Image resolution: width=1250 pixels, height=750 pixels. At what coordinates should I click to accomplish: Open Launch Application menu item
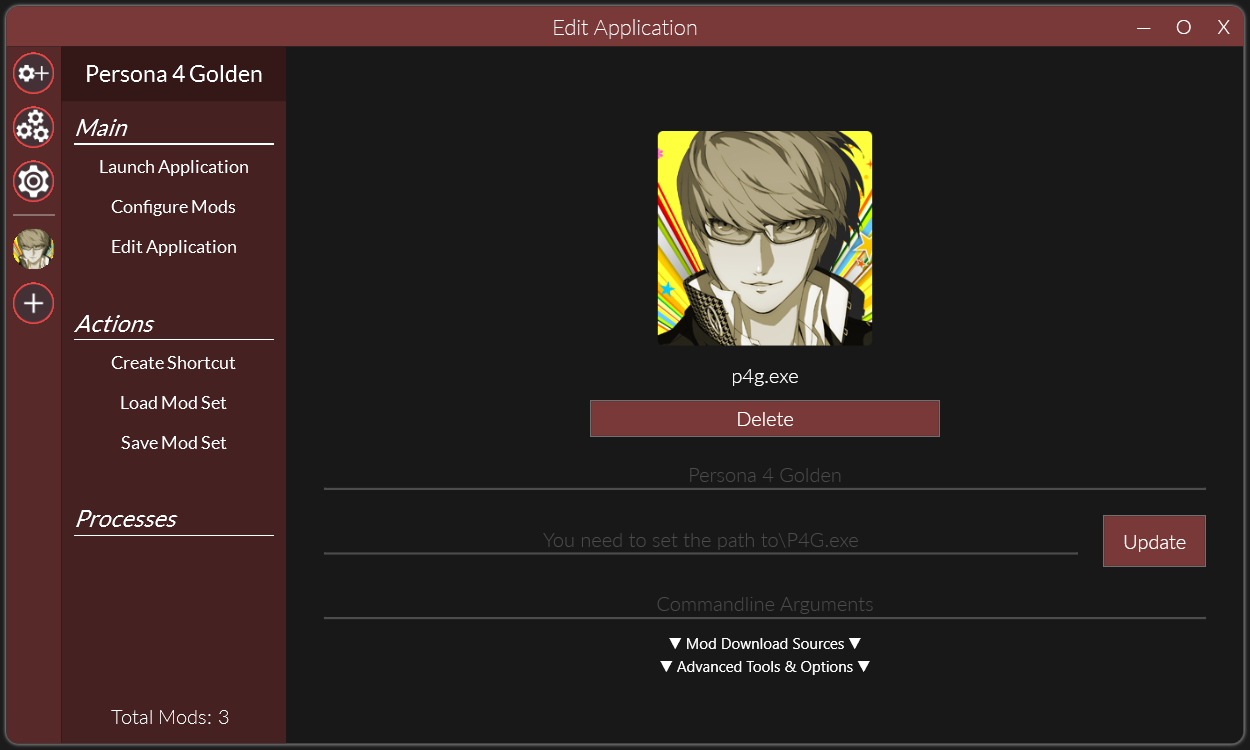tap(174, 167)
